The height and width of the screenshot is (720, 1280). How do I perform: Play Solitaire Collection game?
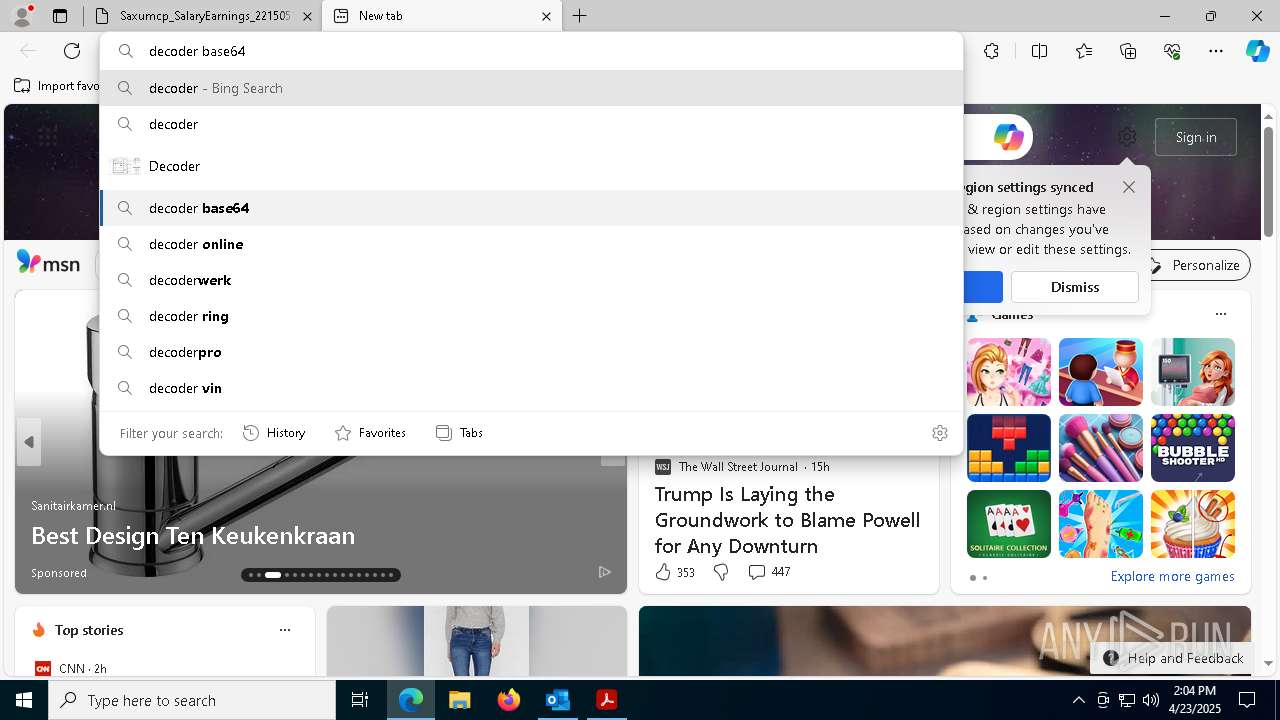click(1009, 524)
